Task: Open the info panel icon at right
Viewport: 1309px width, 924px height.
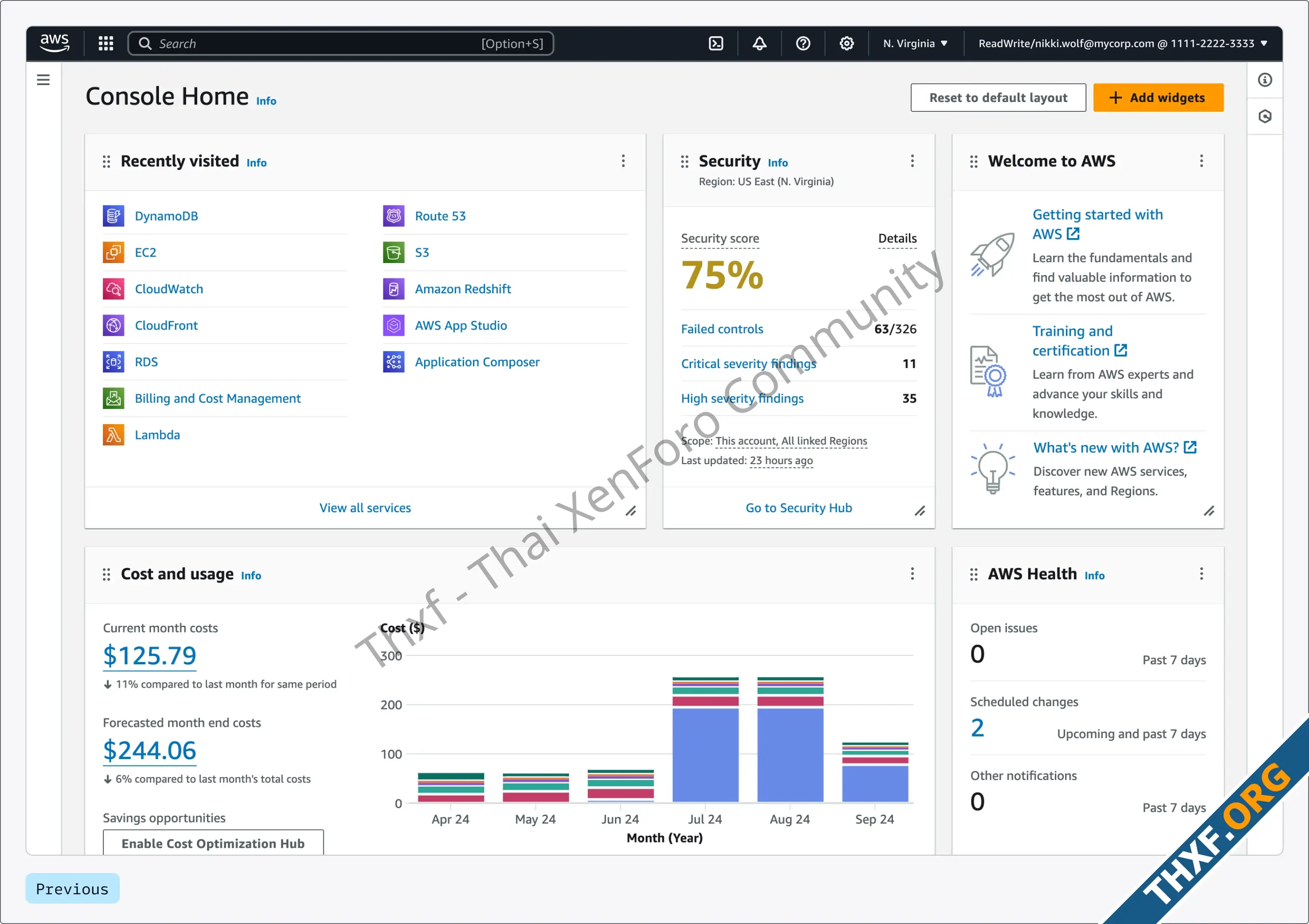Action: [x=1265, y=80]
